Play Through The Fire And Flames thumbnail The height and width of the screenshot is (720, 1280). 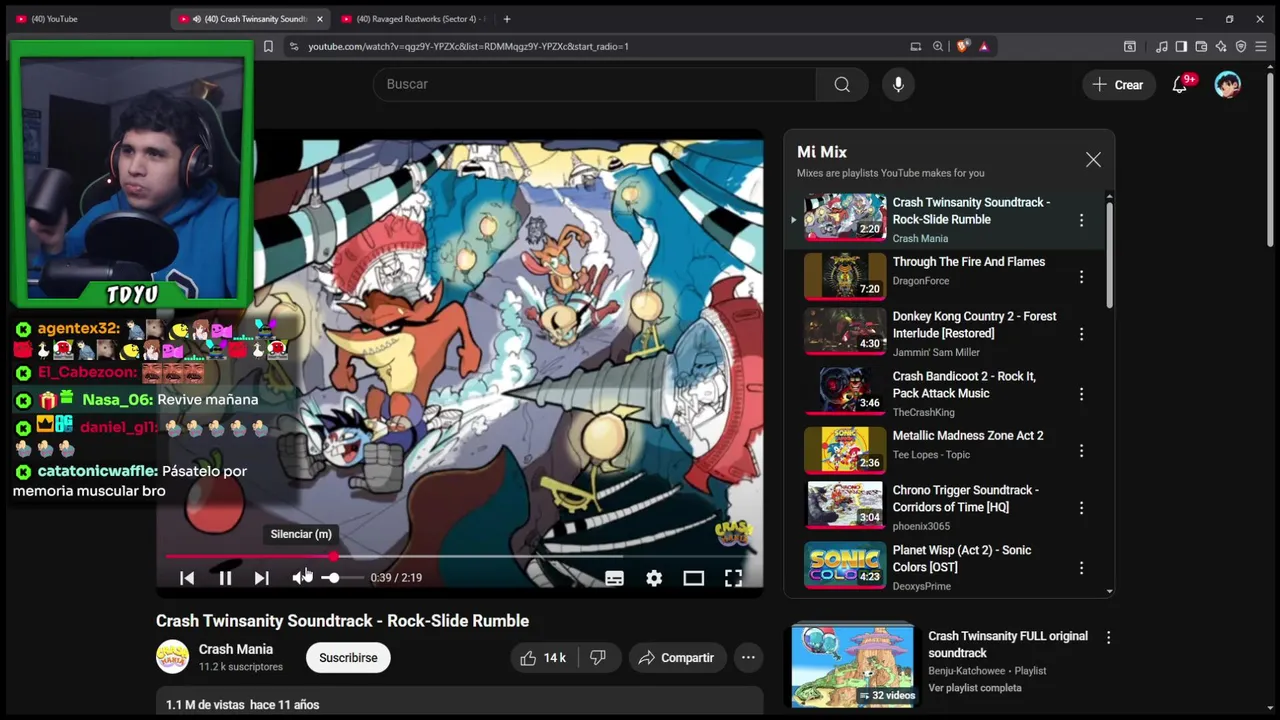pos(845,276)
